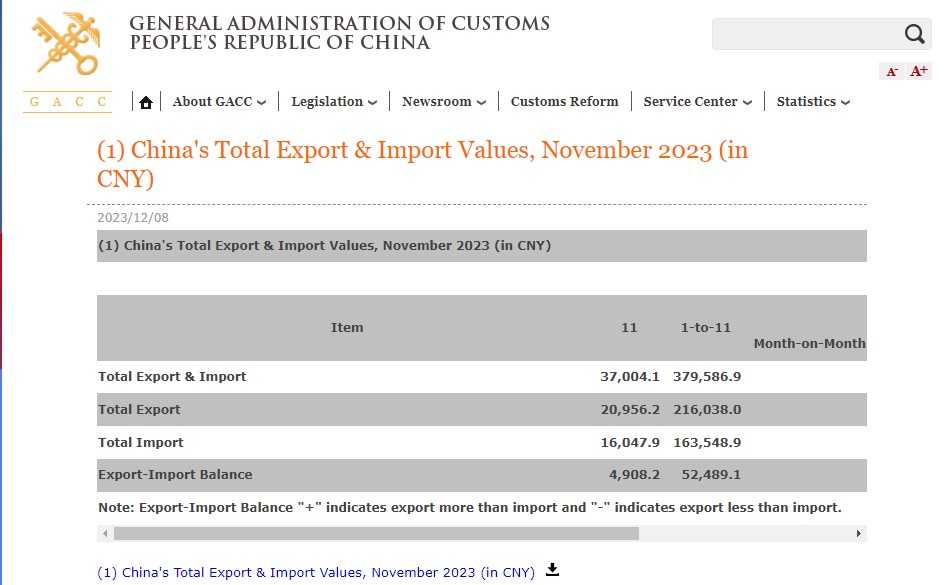Click the orange page title heading

click(422, 165)
